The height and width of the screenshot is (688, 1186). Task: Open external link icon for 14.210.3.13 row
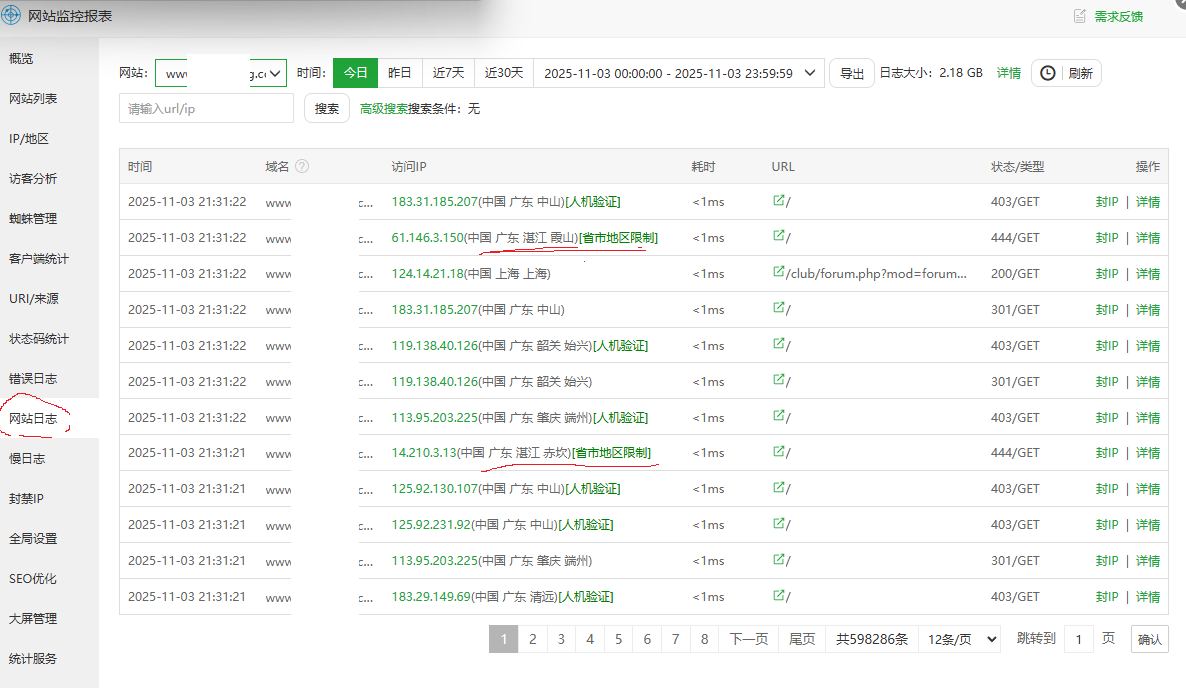click(x=778, y=453)
